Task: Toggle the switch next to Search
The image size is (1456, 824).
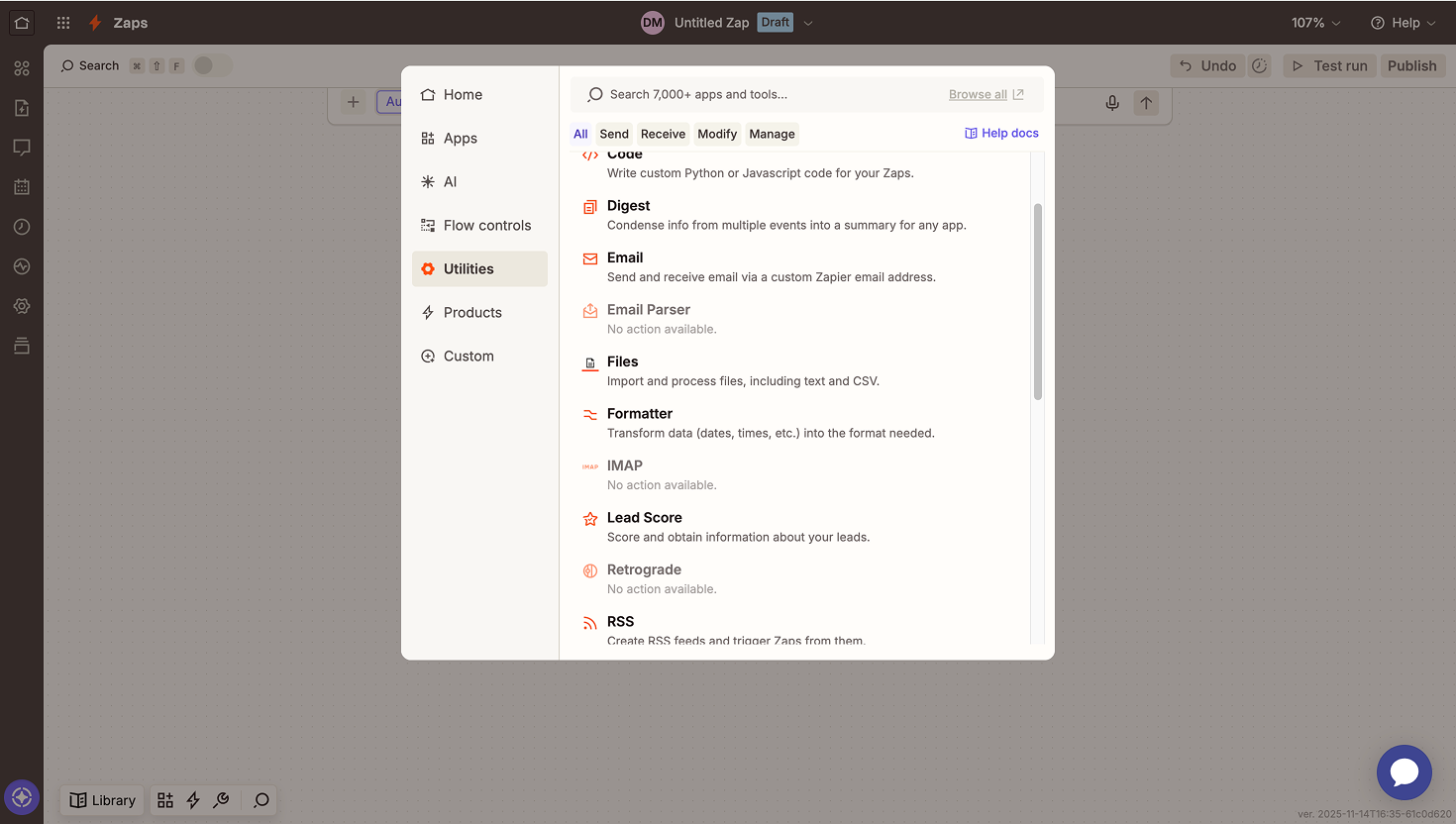Action: coord(212,65)
